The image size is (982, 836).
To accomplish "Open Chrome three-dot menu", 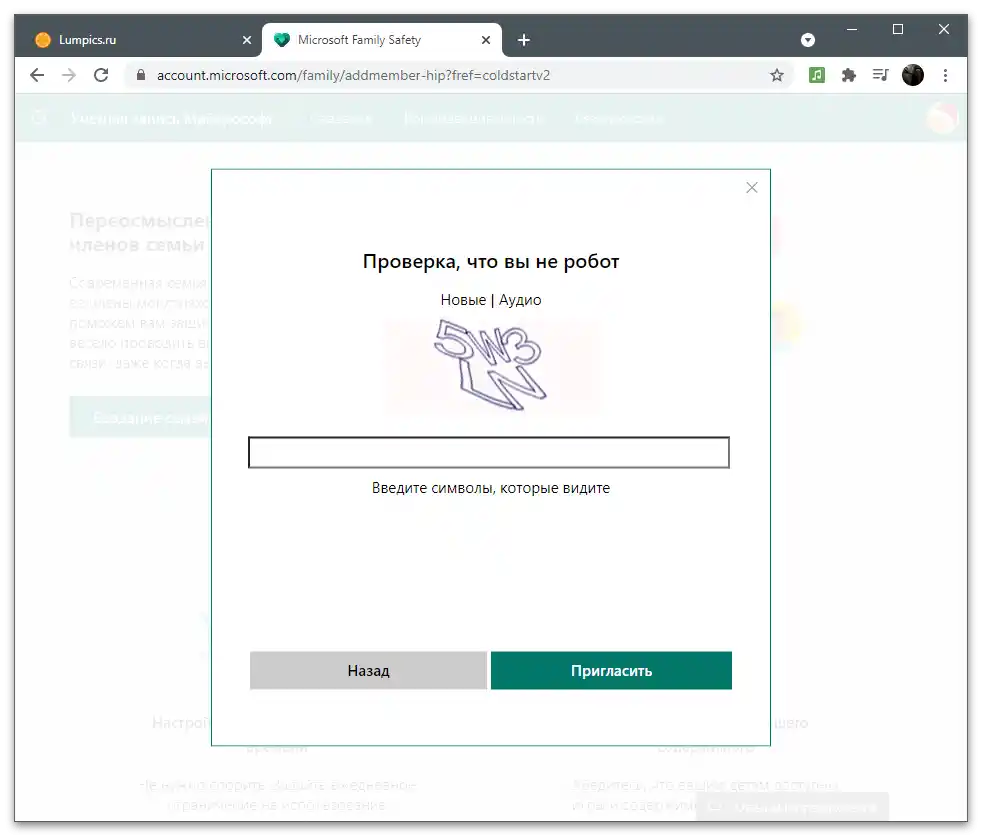I will [x=945, y=75].
